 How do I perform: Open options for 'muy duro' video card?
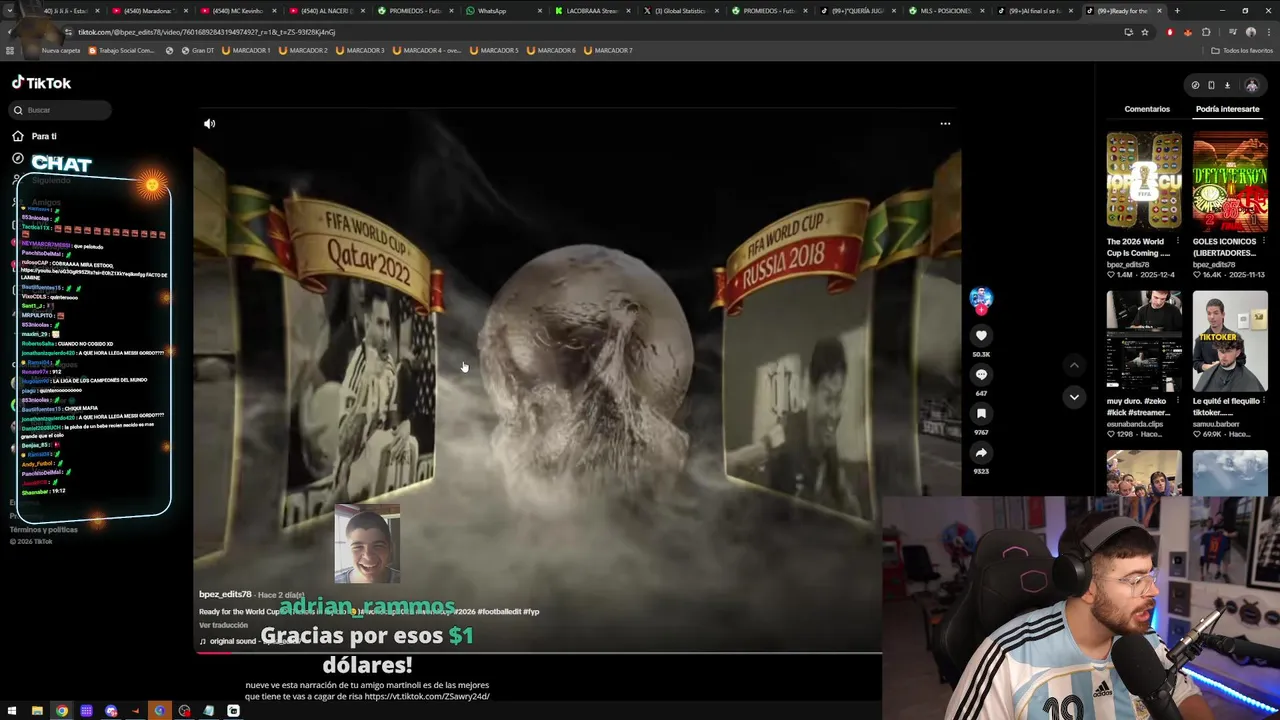(1179, 402)
